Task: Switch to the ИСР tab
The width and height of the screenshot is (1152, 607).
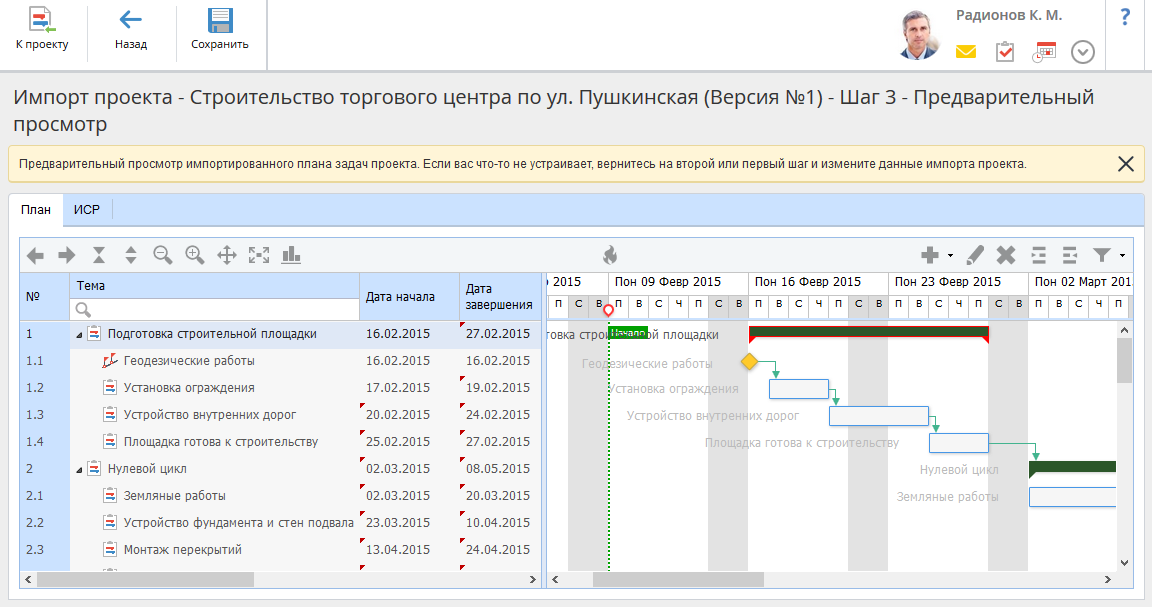Action: pyautogui.click(x=87, y=209)
